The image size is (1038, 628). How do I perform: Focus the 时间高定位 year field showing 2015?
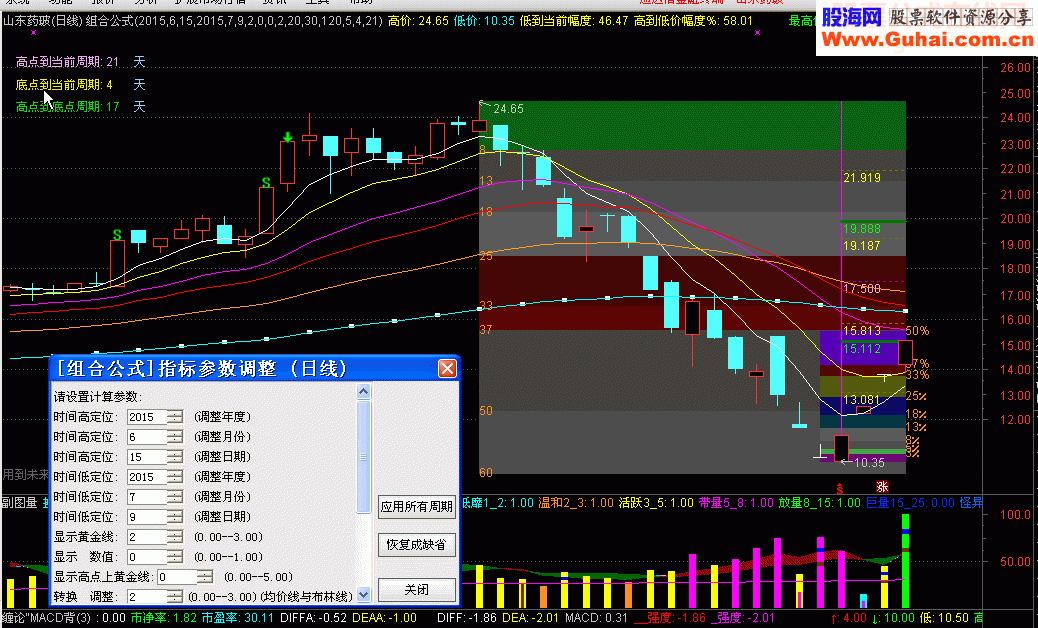pos(147,417)
